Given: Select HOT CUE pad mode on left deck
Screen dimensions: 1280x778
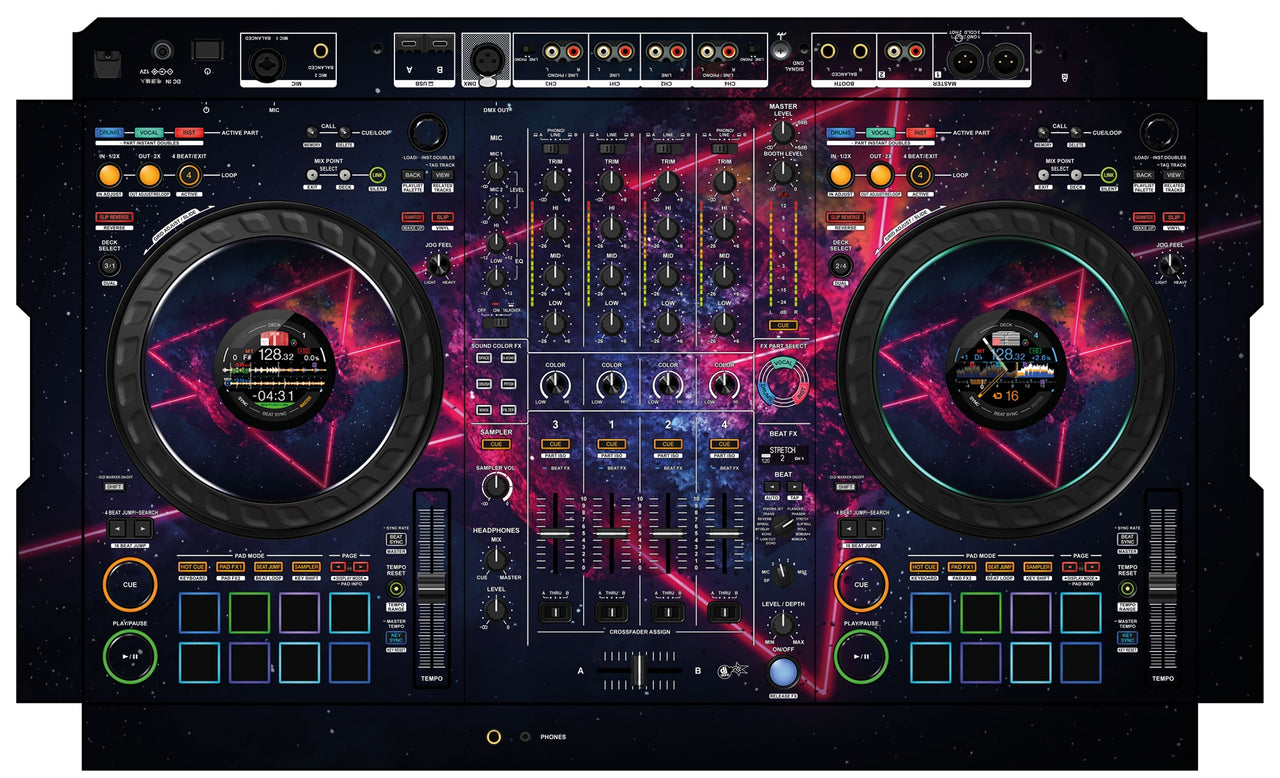Looking at the screenshot, I should click(x=194, y=567).
